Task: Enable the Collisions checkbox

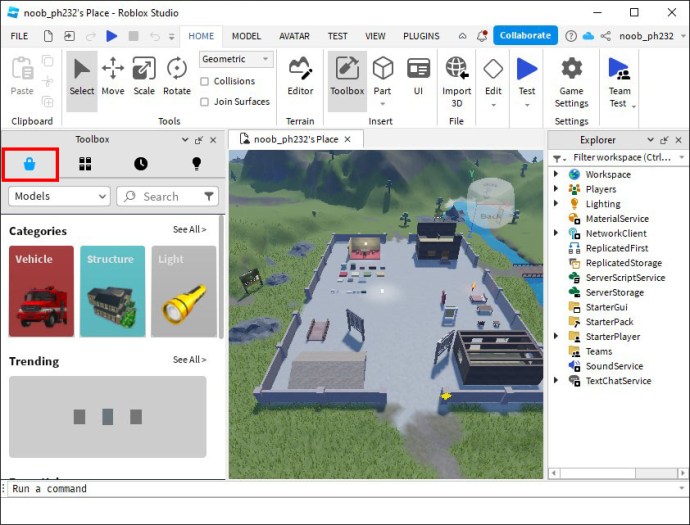Action: click(x=205, y=82)
